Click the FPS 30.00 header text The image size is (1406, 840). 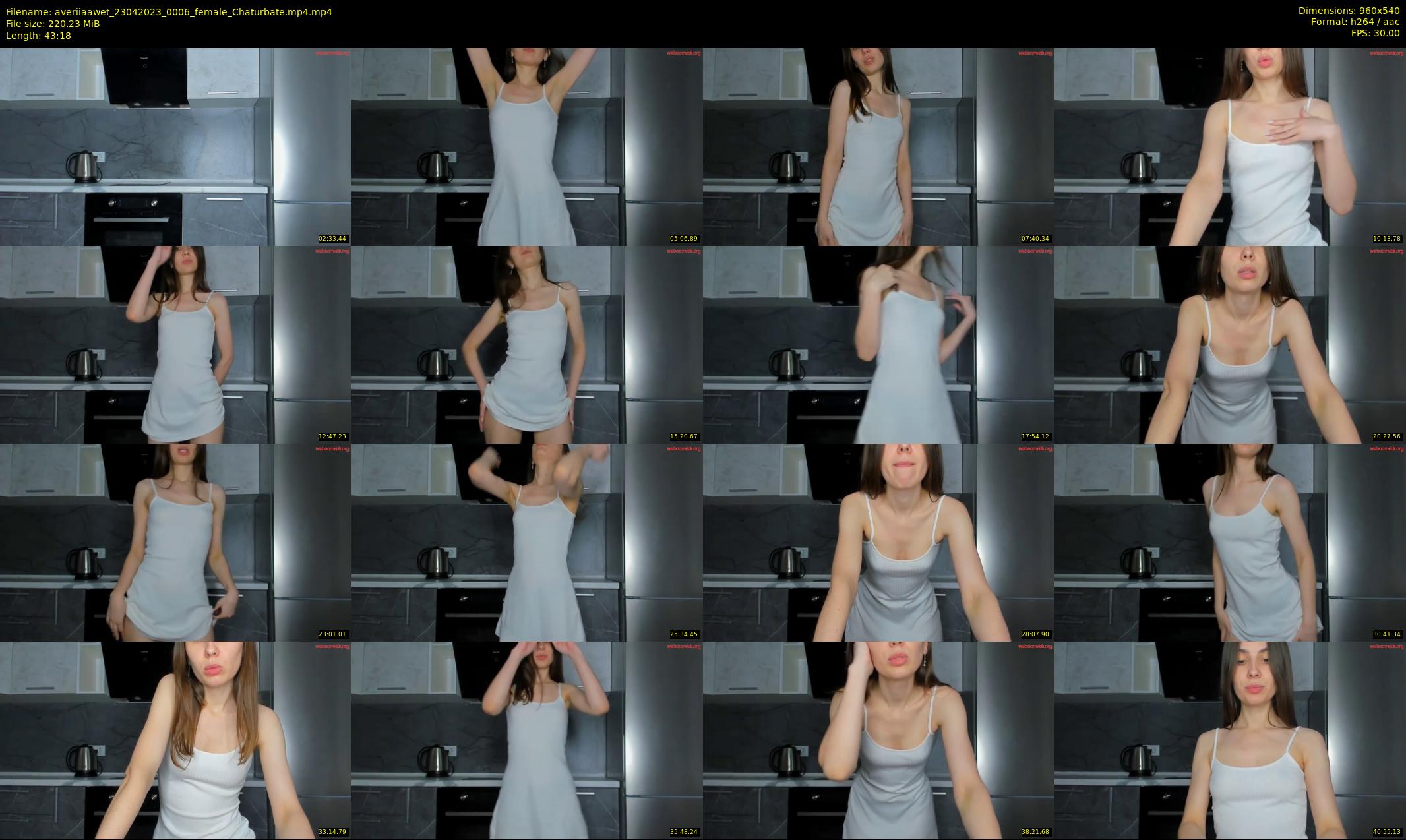pyautogui.click(x=1375, y=33)
